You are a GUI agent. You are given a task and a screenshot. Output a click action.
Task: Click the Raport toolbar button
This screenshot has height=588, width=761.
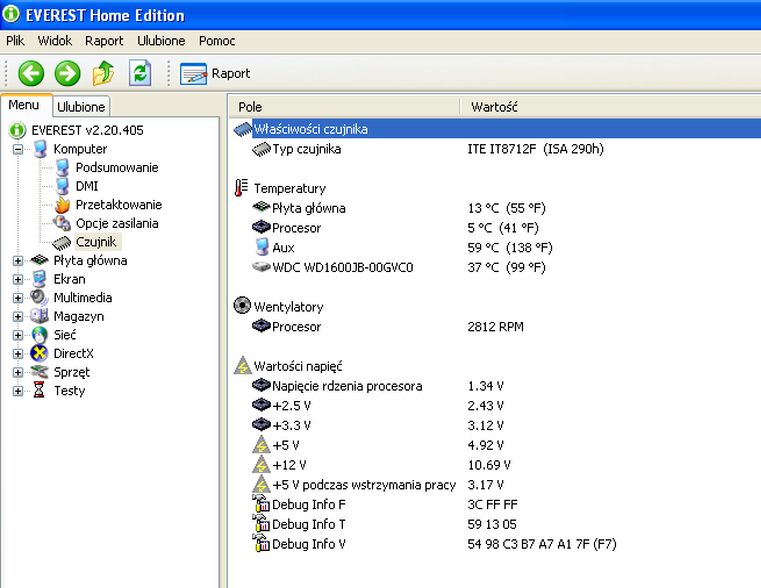[215, 74]
